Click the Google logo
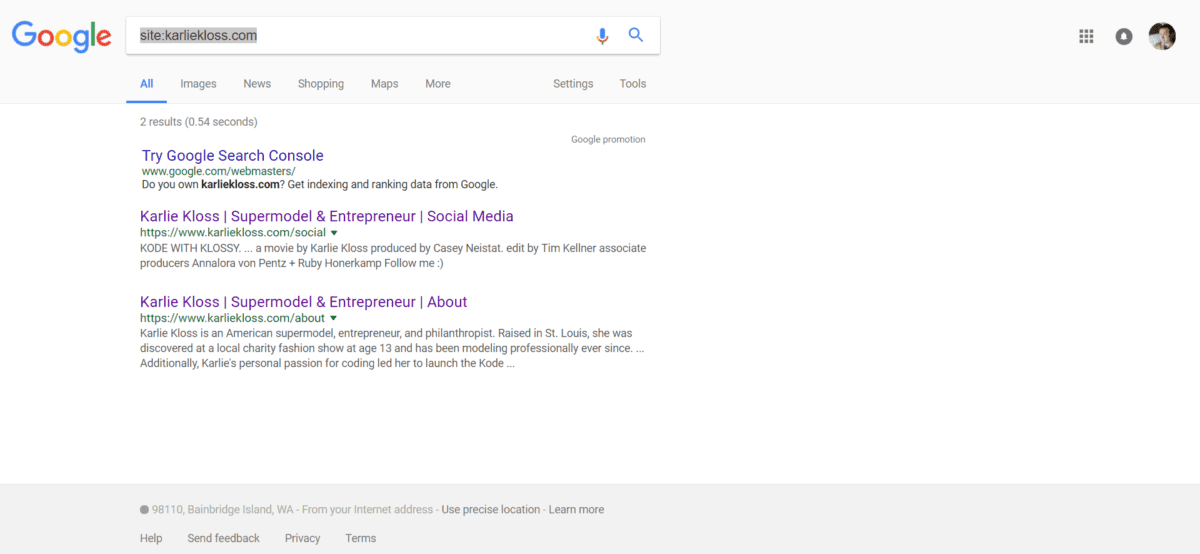Viewport: 1200px width, 554px height. coord(61,36)
